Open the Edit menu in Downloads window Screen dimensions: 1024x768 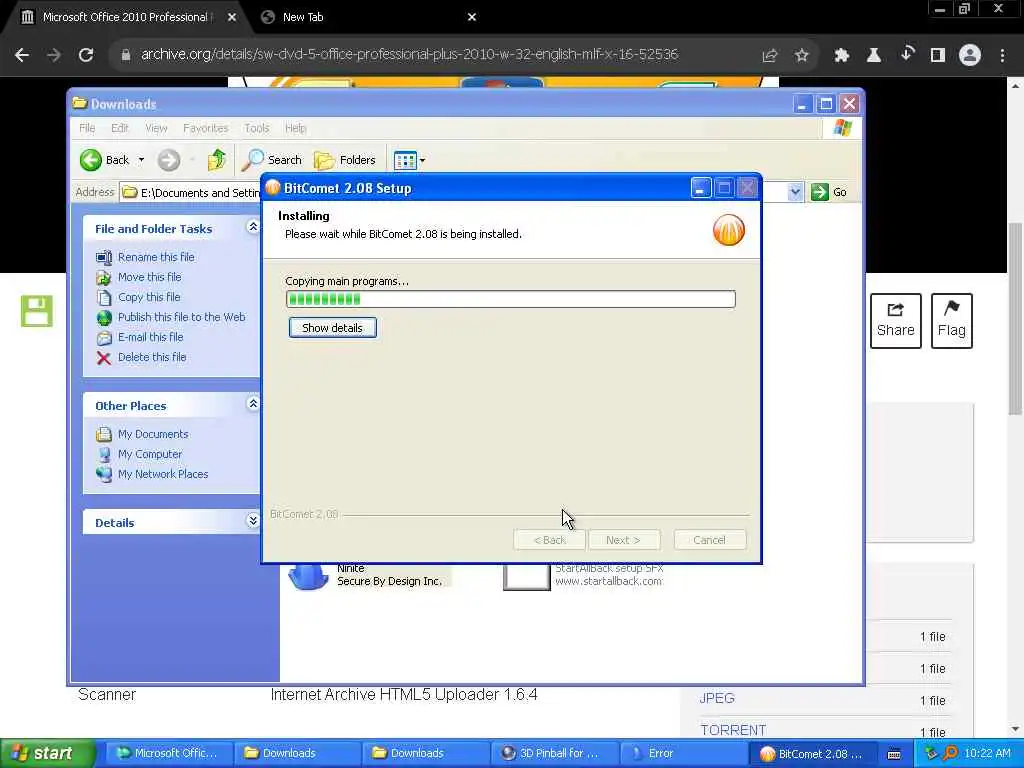click(x=120, y=128)
